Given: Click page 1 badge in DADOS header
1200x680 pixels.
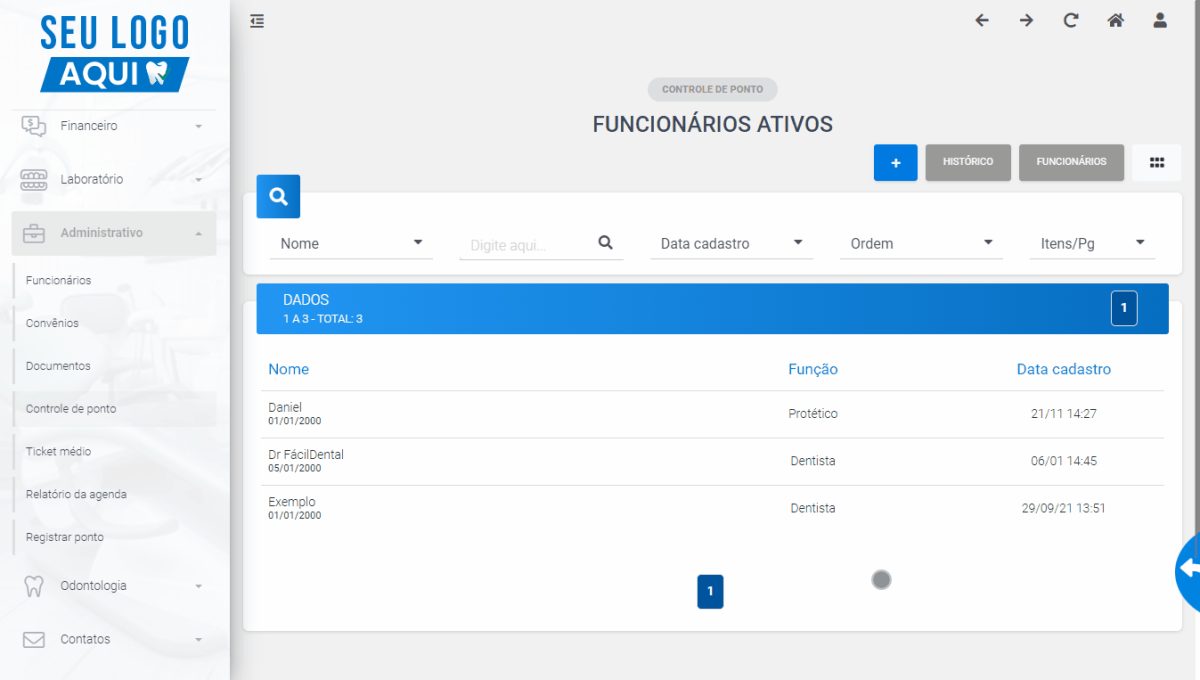Looking at the screenshot, I should 1124,308.
